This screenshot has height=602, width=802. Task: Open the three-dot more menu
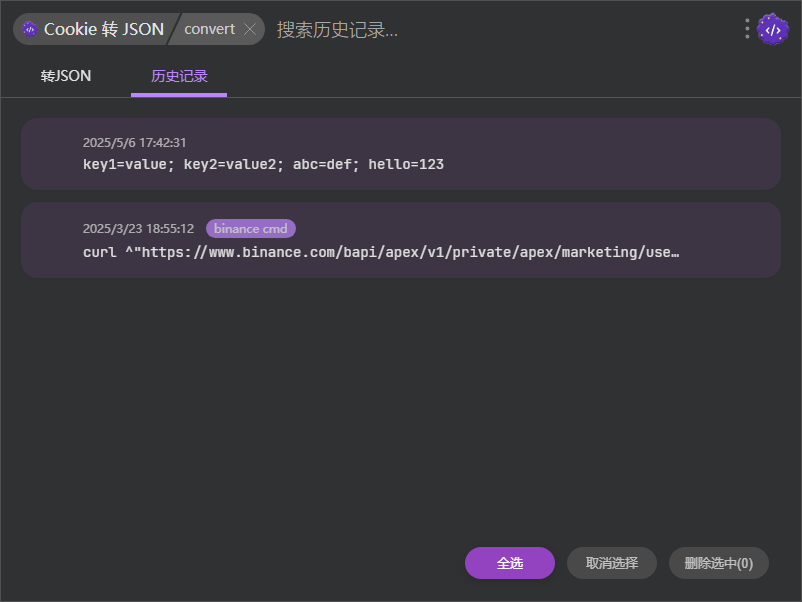747,29
